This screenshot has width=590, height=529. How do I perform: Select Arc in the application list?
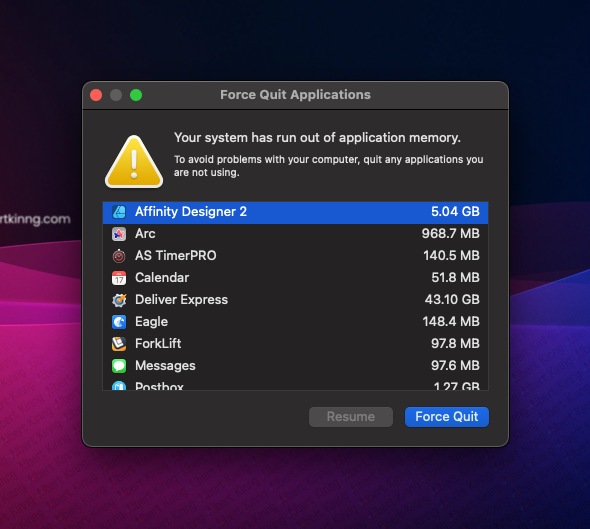[x=295, y=234]
